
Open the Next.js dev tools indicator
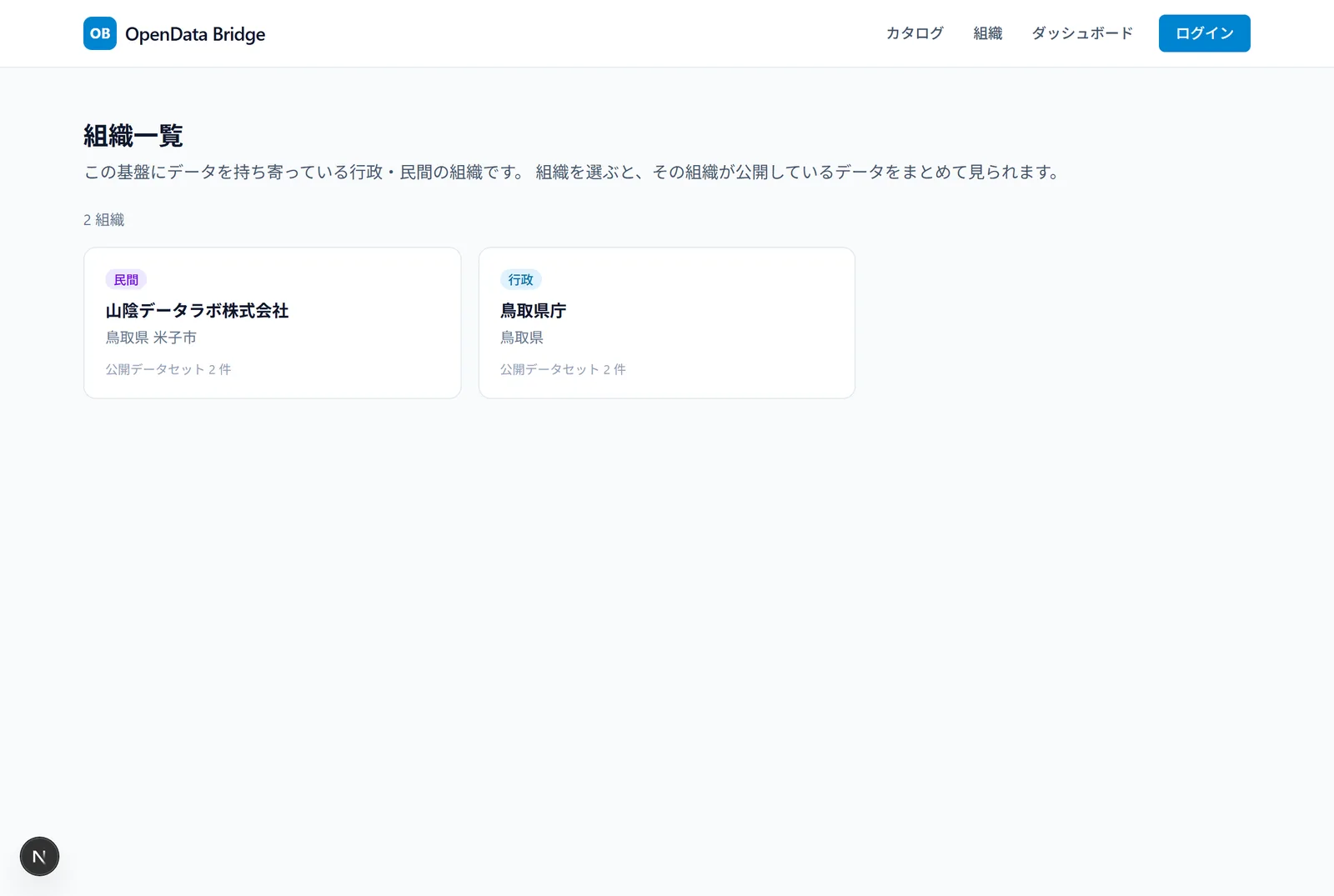pos(39,856)
